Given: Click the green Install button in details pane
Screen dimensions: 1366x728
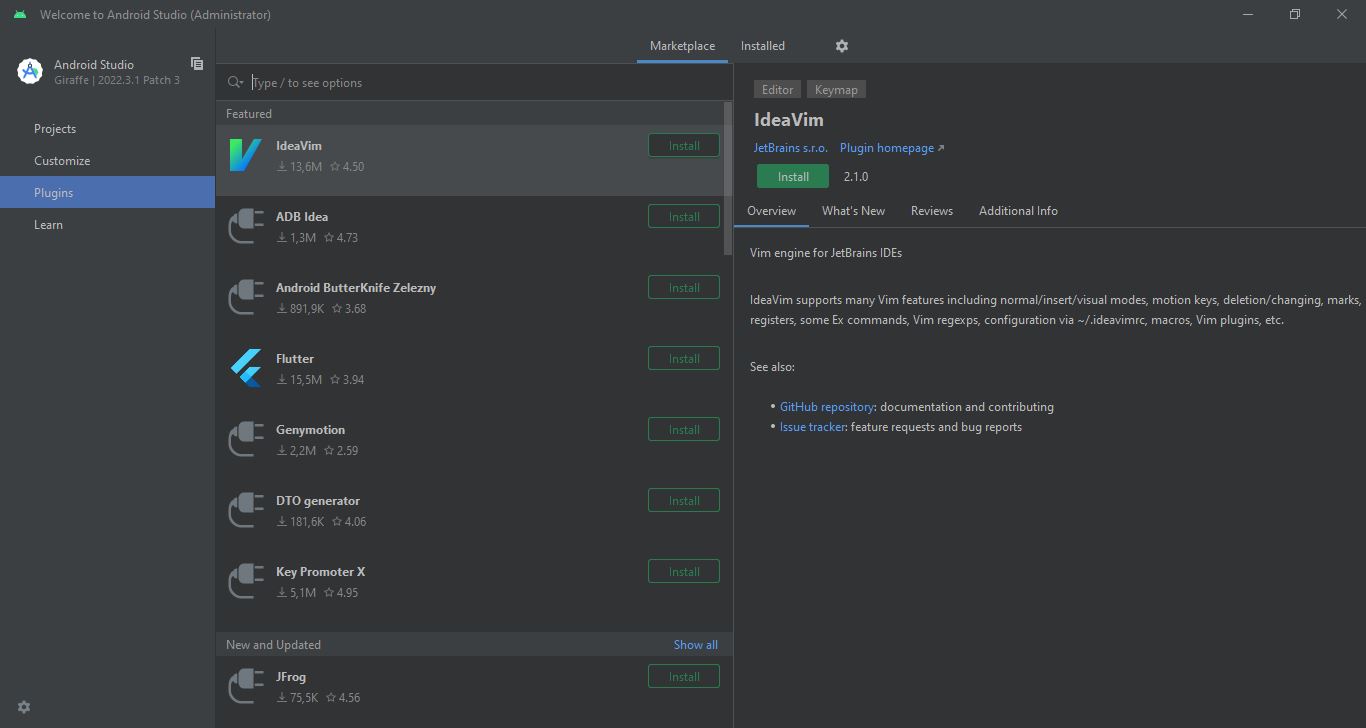Looking at the screenshot, I should point(793,176).
